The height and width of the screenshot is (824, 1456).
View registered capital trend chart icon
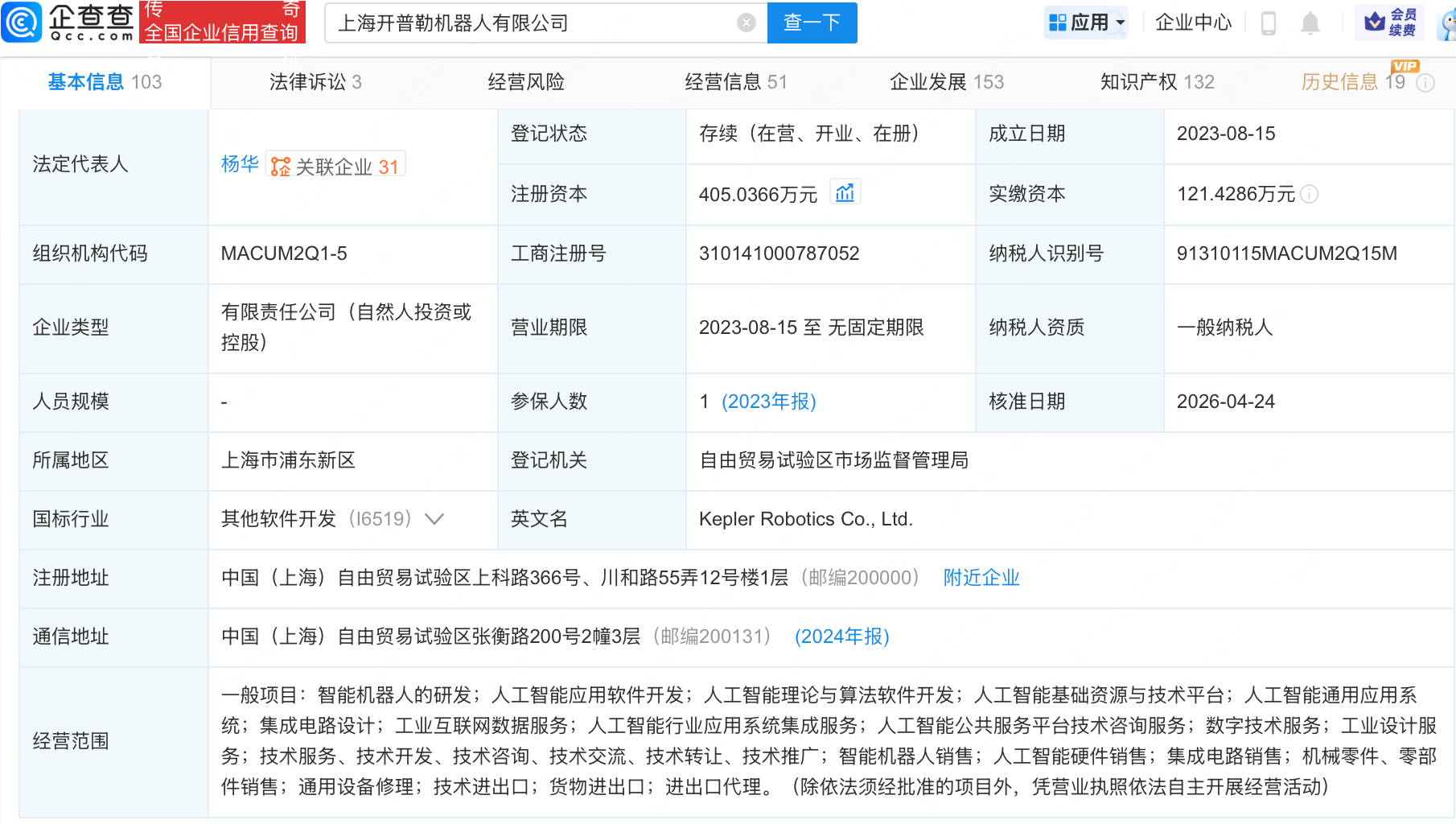point(845,193)
